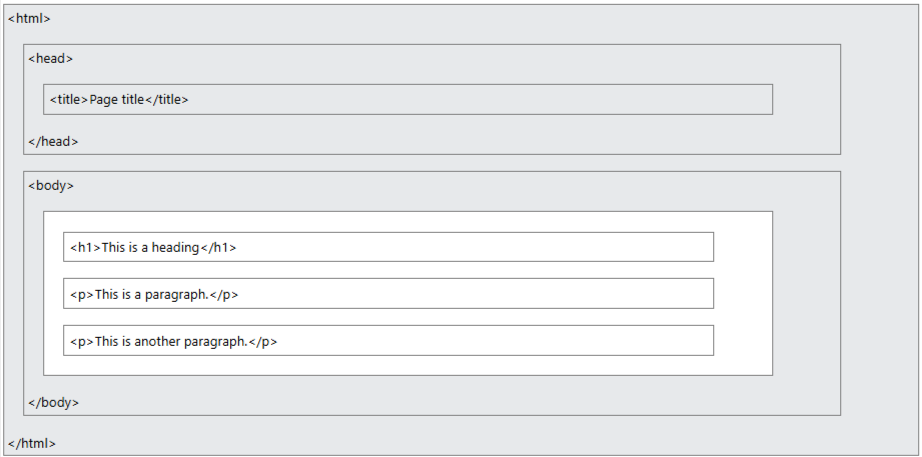Image resolution: width=922 pixels, height=457 pixels.
Task: Click the opening <title> tag
Action: point(69,100)
